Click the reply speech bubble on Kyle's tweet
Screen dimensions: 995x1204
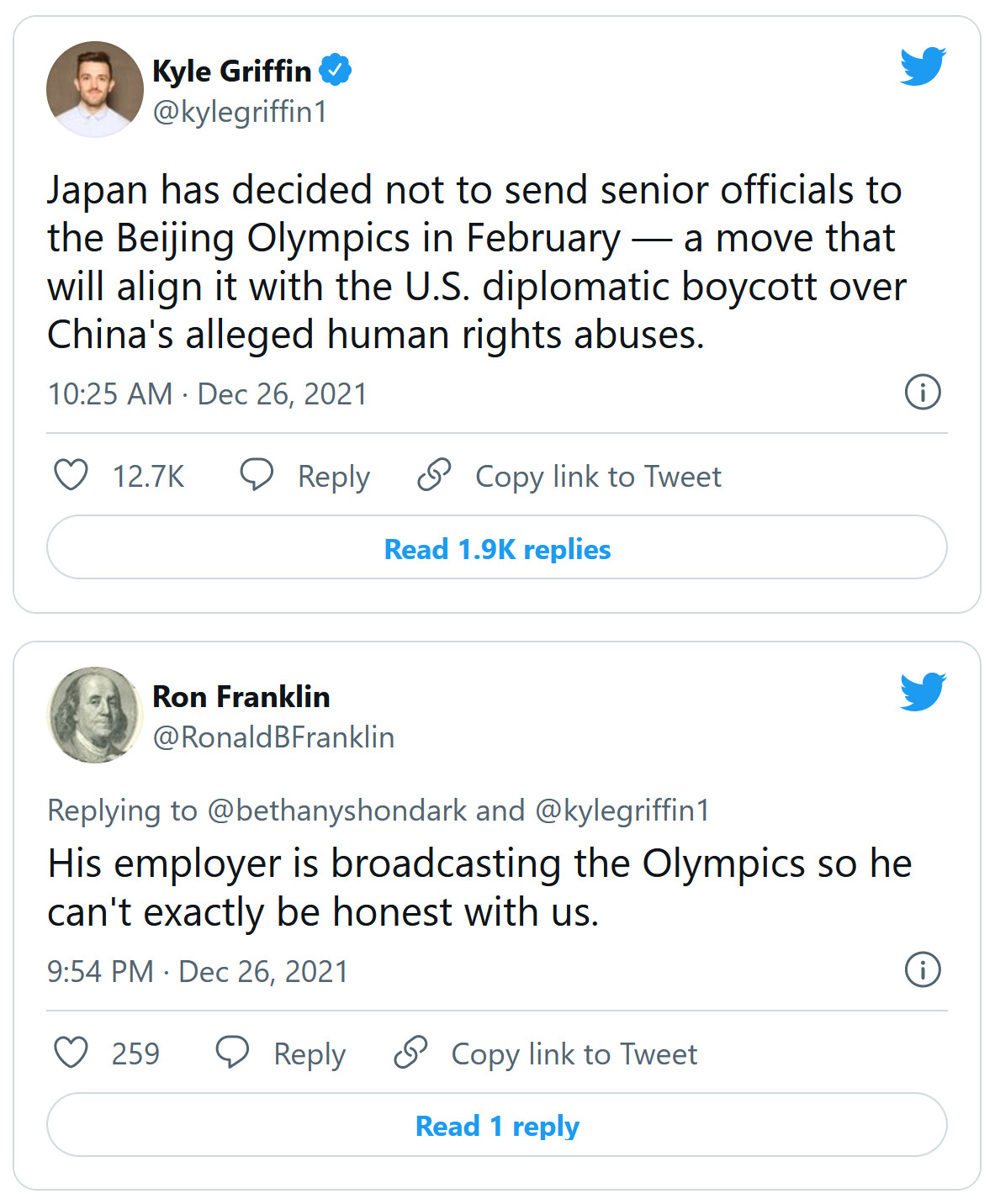(257, 475)
